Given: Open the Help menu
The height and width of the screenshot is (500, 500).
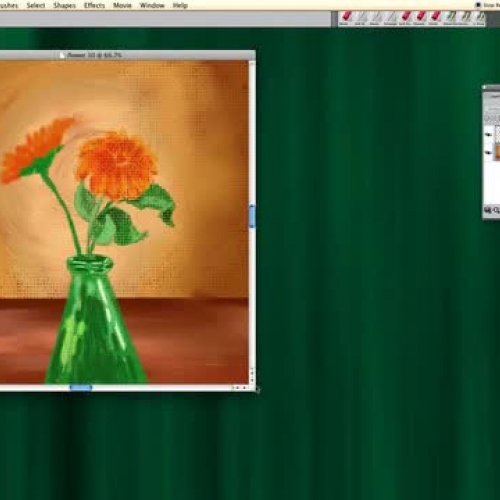Looking at the screenshot, I should pyautogui.click(x=180, y=5).
